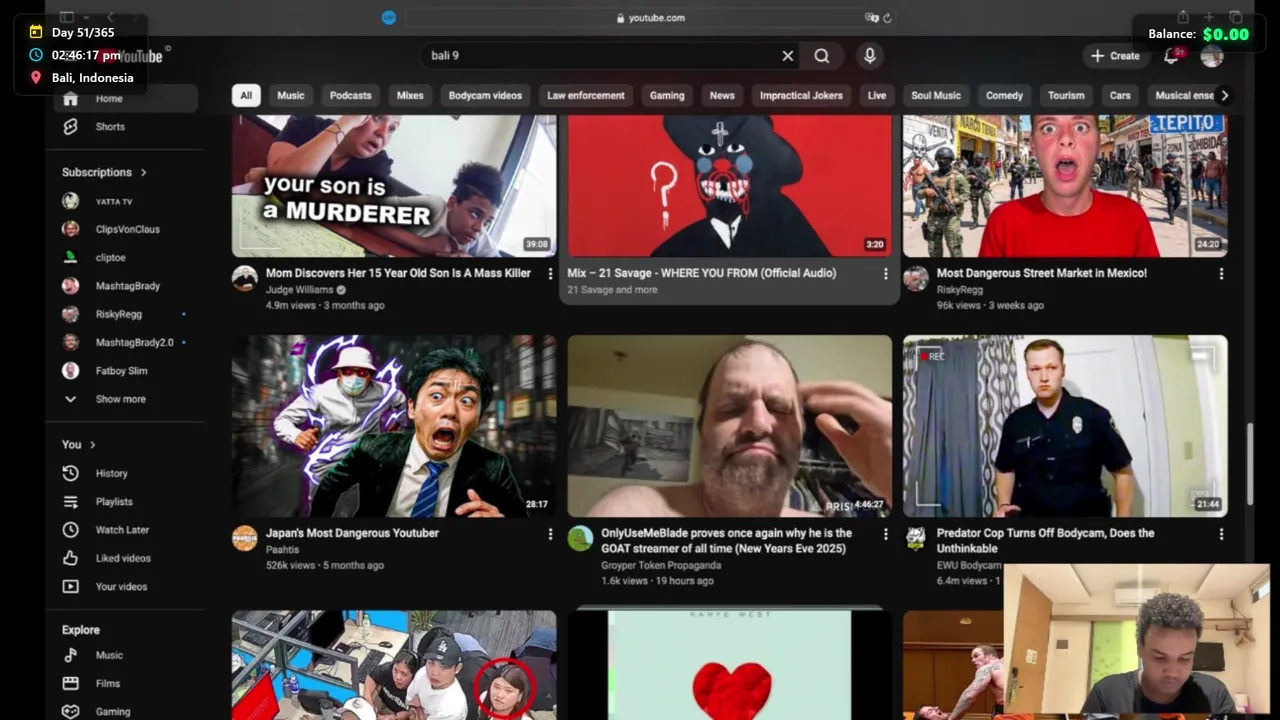Open 'Predator Cop Turns Off Bodycam' title

pos(1045,541)
